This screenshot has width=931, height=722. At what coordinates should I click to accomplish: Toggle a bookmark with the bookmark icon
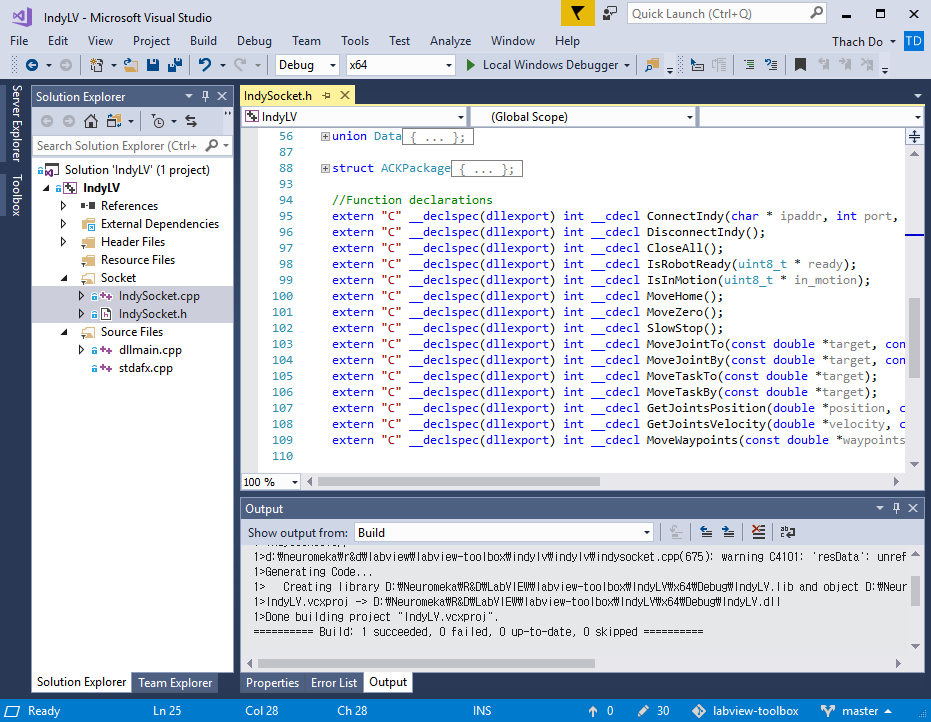pos(800,65)
